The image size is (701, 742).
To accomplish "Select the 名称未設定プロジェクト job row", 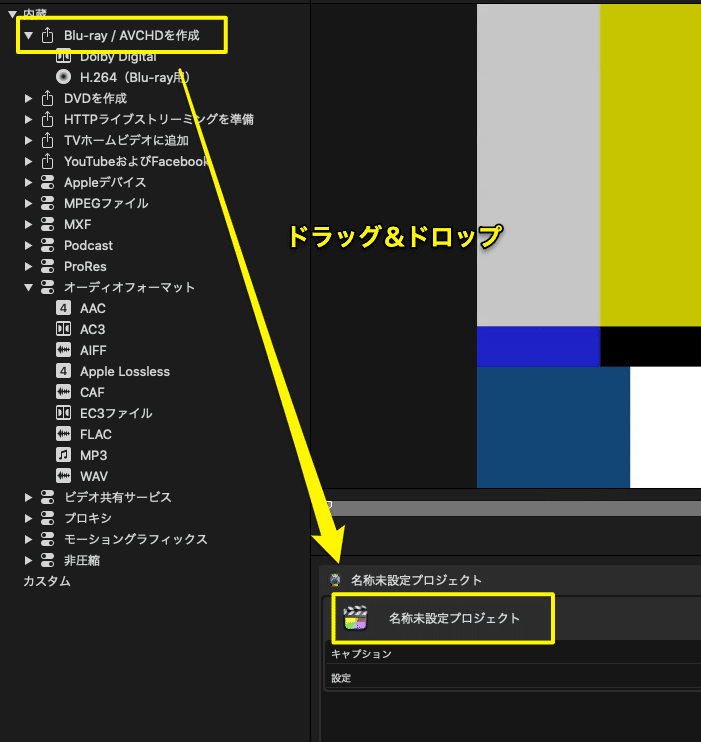I will pos(513,618).
